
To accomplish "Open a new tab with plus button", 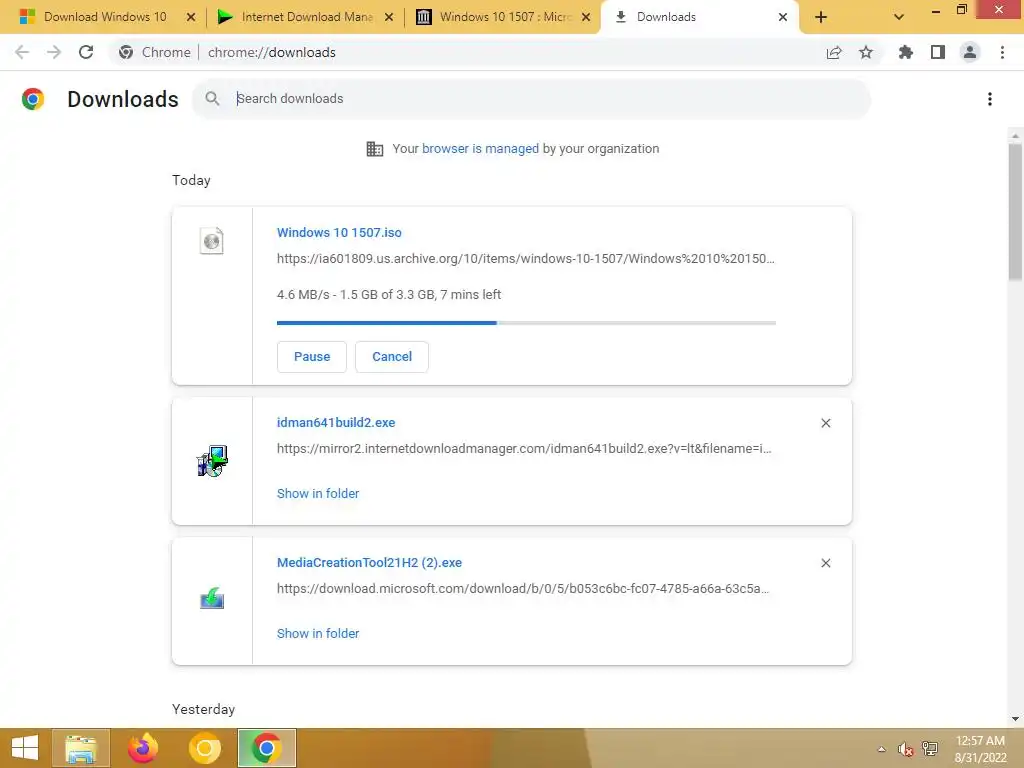I will [821, 17].
